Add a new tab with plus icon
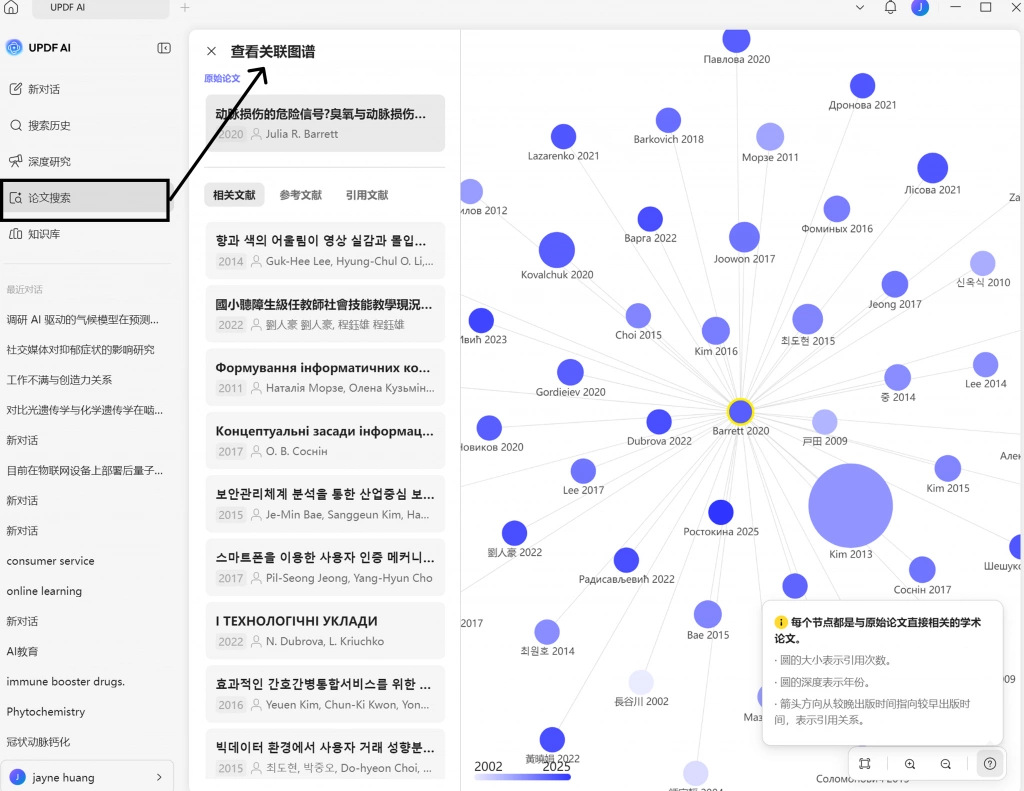 (185, 8)
